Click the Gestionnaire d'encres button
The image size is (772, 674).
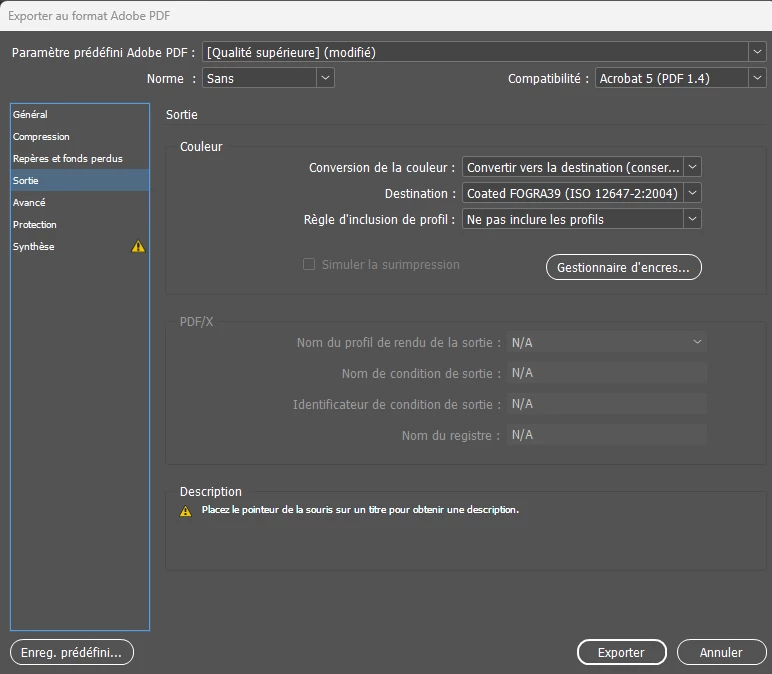tap(623, 267)
